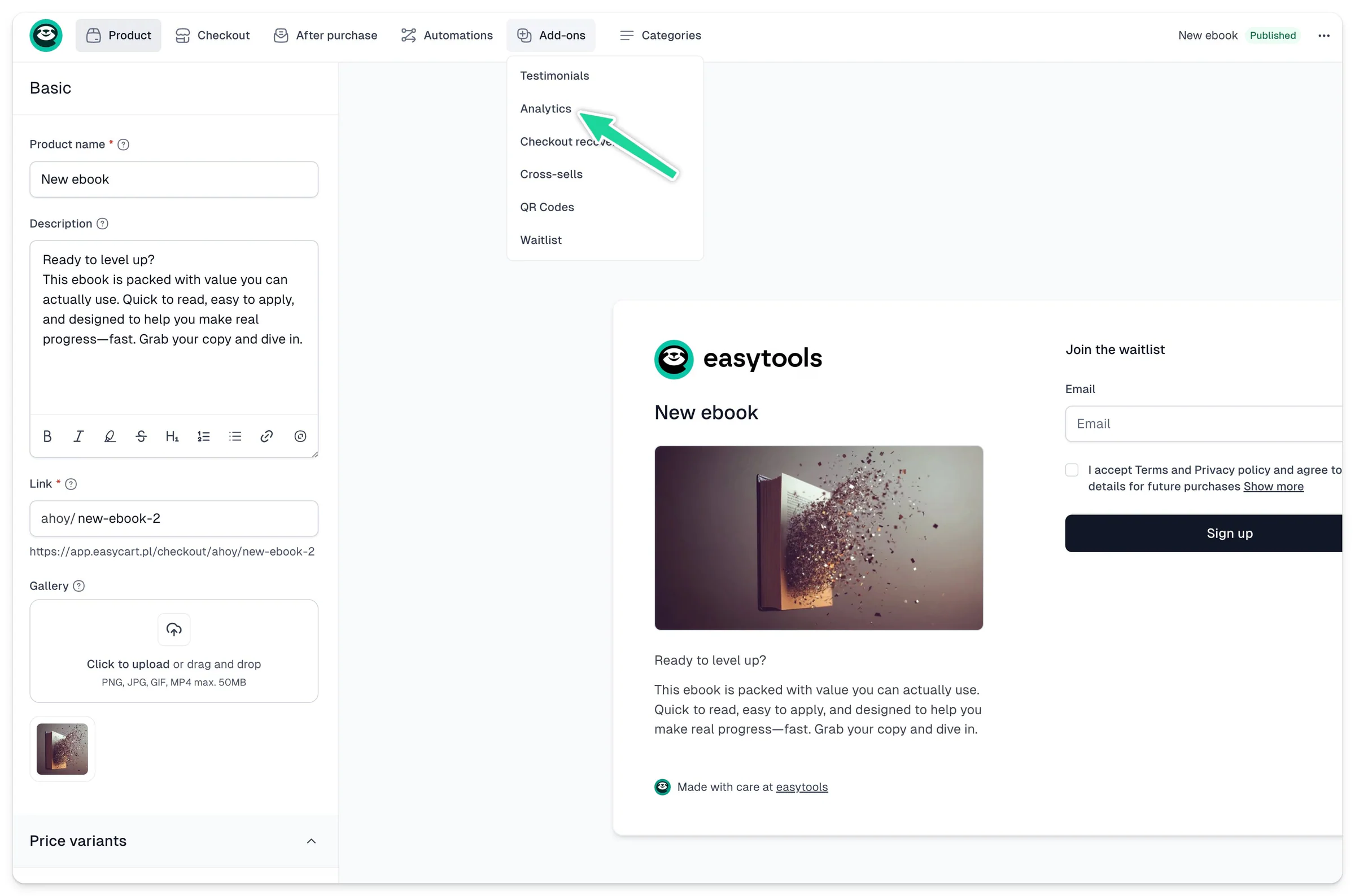The height and width of the screenshot is (896, 1355).
Task: Check the accept Terms and Privacy checkbox
Action: point(1072,470)
